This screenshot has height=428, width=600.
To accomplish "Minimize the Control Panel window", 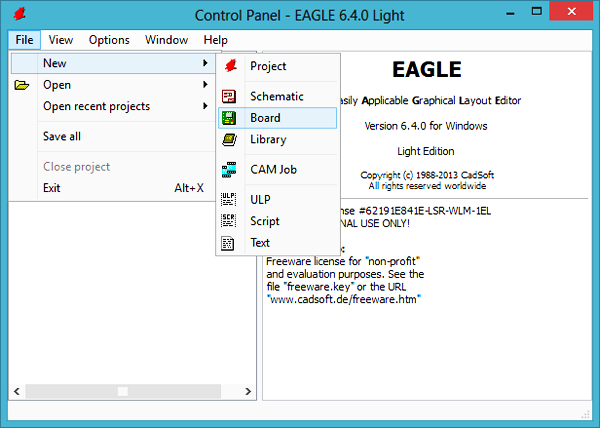I will tap(510, 13).
